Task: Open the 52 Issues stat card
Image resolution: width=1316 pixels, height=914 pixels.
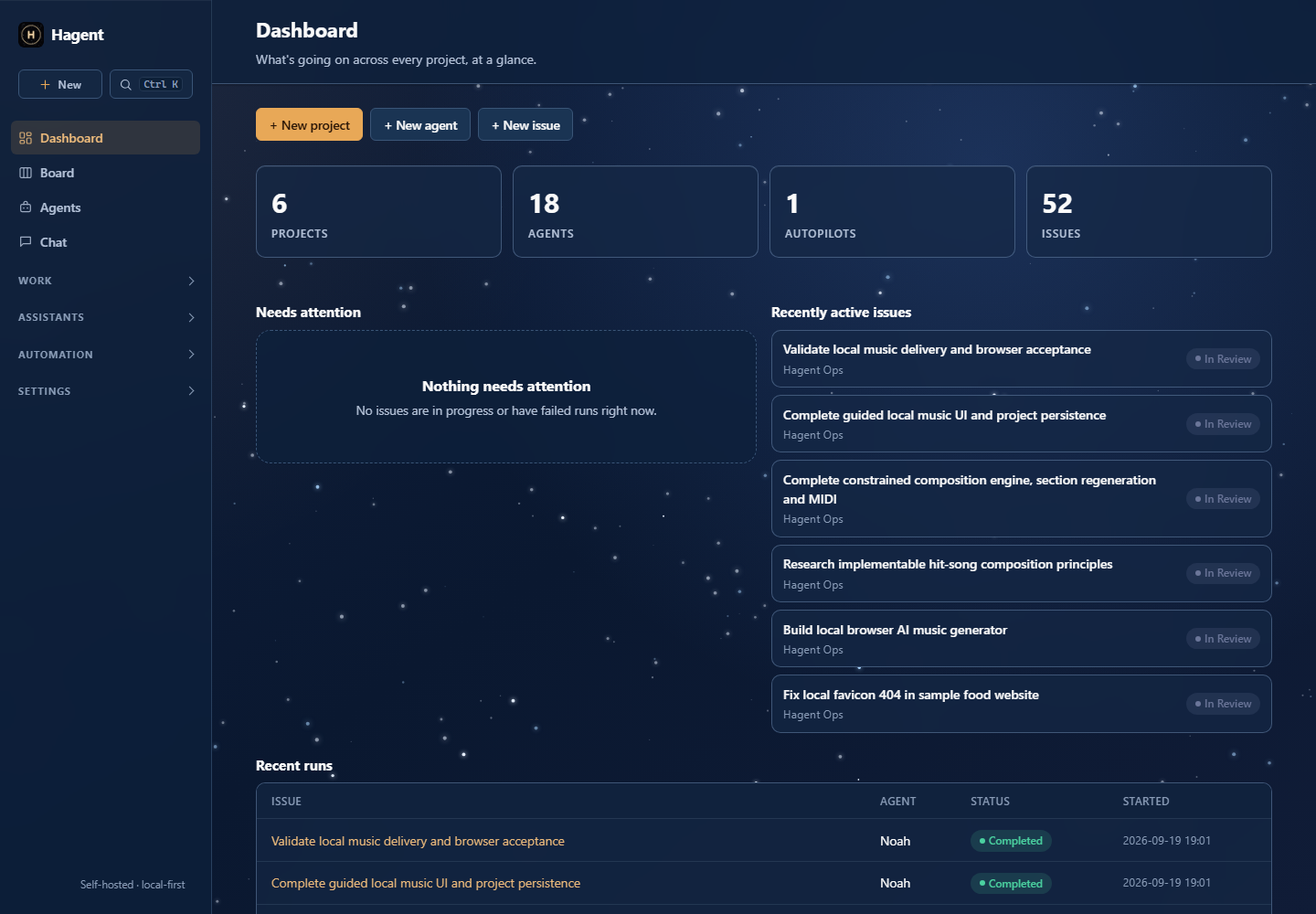Action: click(1149, 211)
